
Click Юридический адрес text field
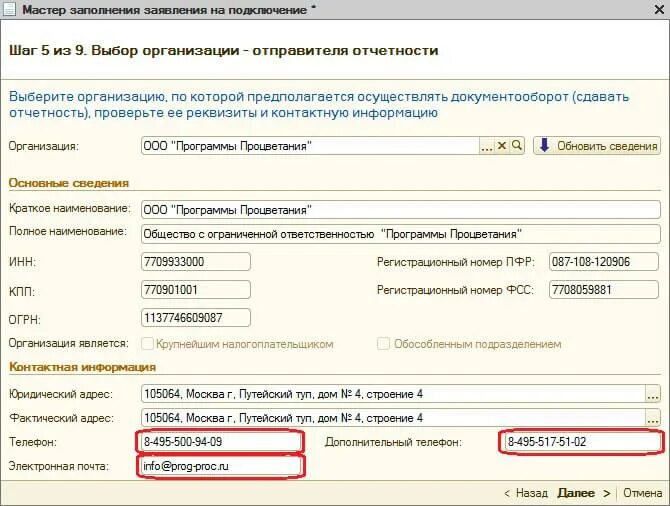point(393,394)
